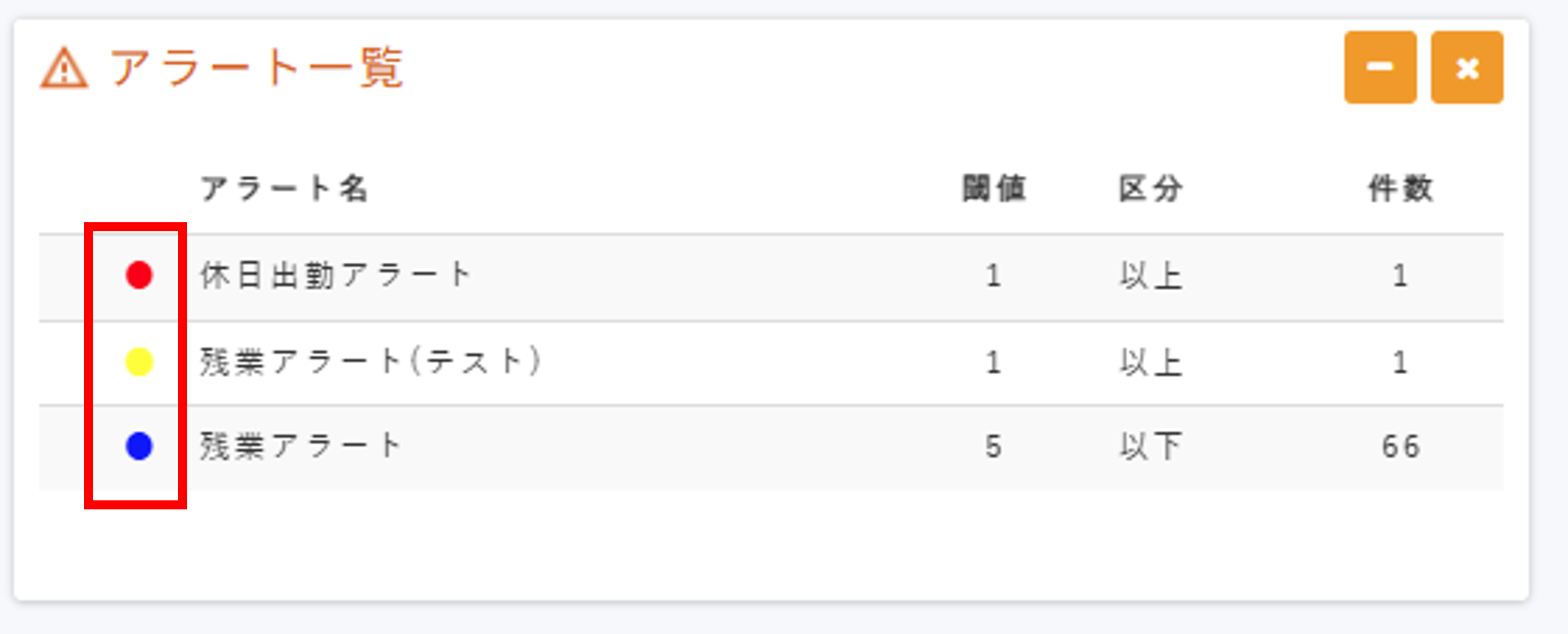This screenshot has width=1568, height=634.
Task: Click the warning triangle icon beside アラート一覧
Action: pyautogui.click(x=64, y=69)
